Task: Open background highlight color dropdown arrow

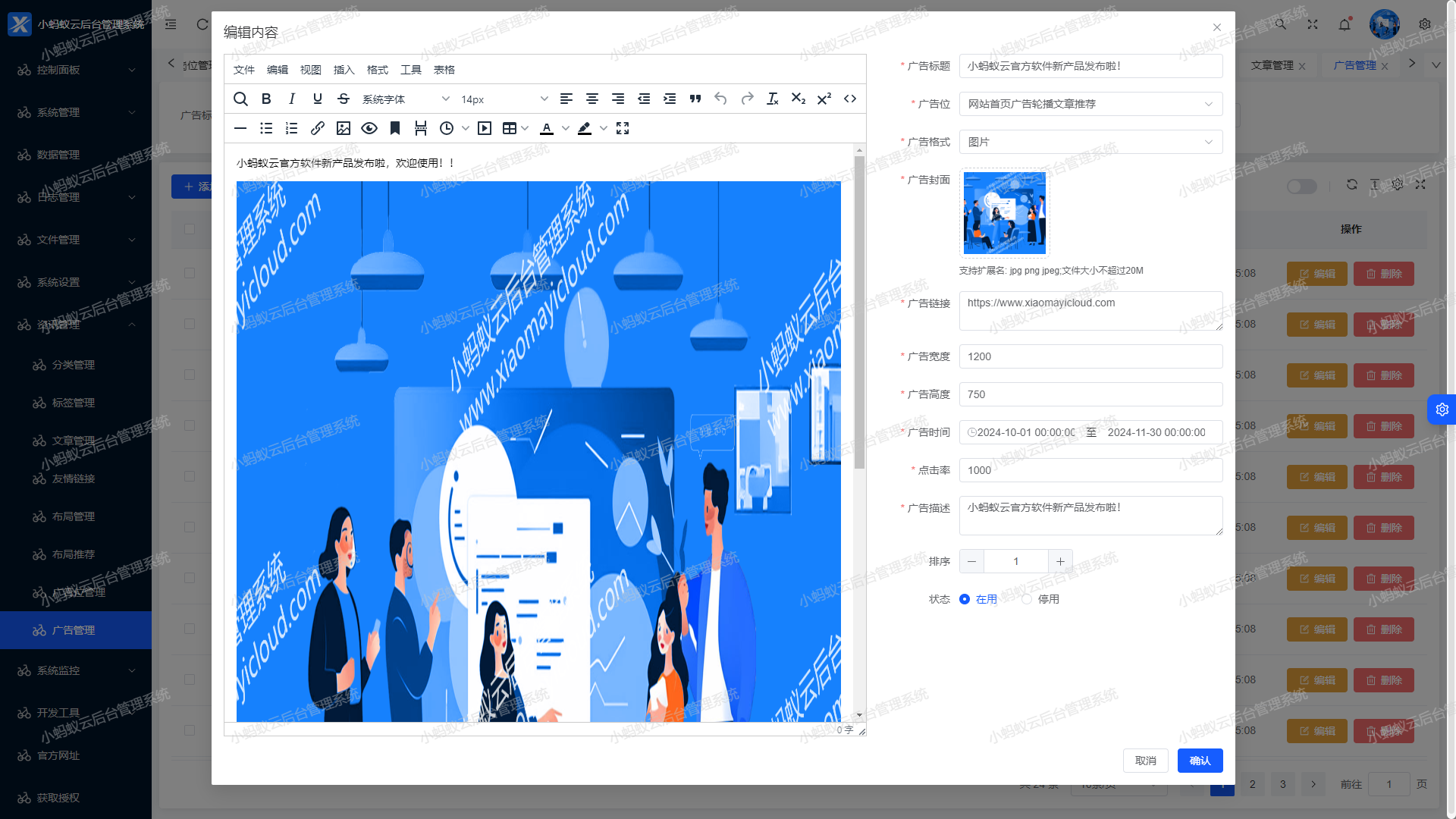Action: (x=604, y=128)
